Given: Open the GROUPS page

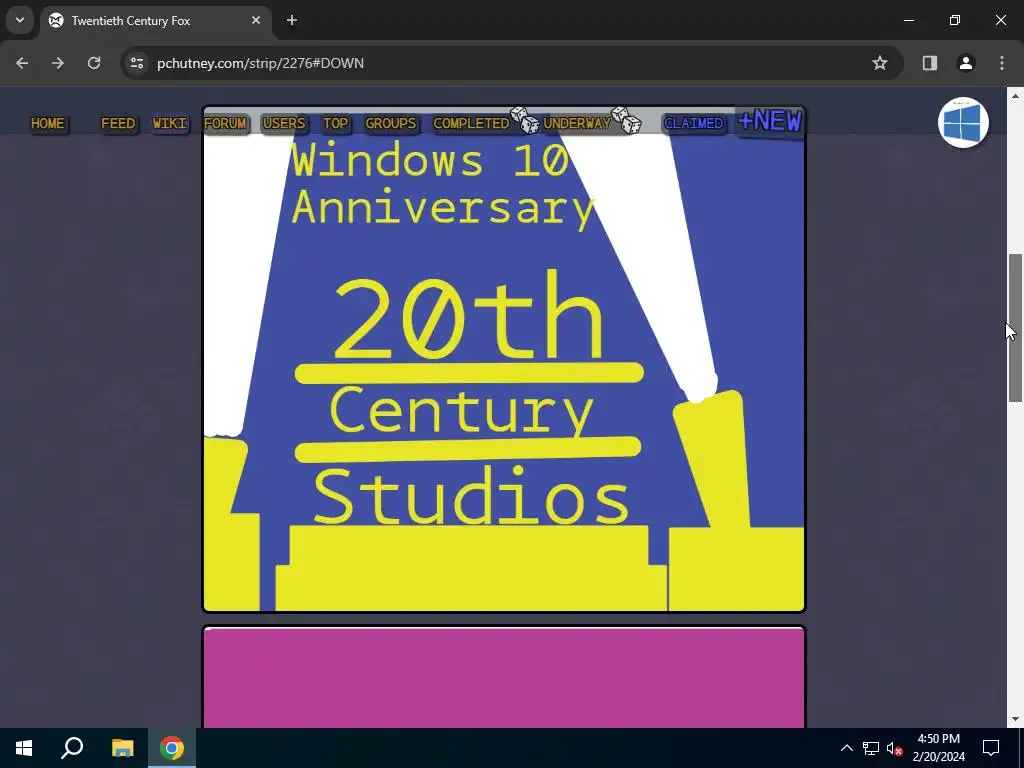Looking at the screenshot, I should click(x=391, y=123).
